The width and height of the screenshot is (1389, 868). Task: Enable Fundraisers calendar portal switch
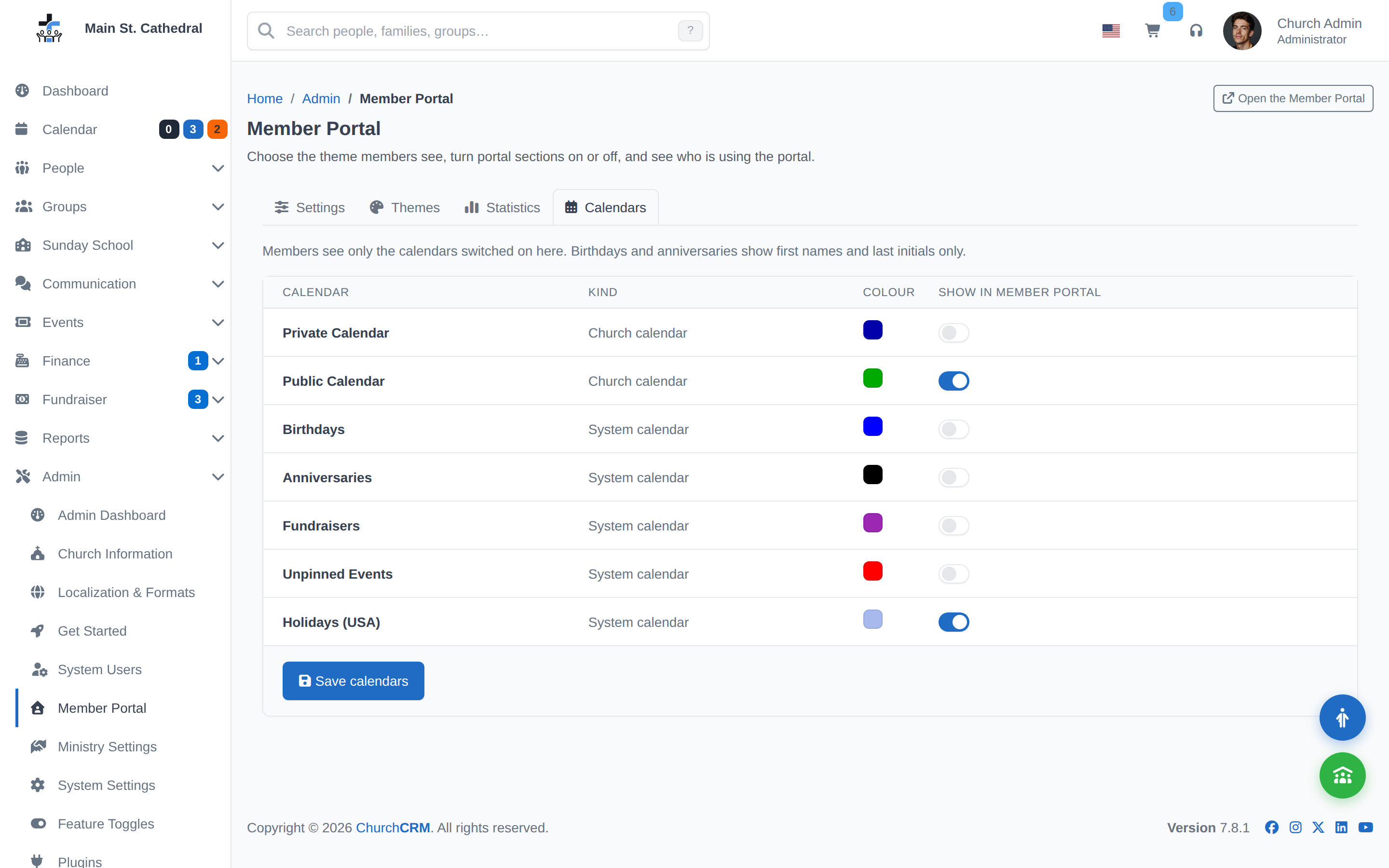tap(953, 526)
